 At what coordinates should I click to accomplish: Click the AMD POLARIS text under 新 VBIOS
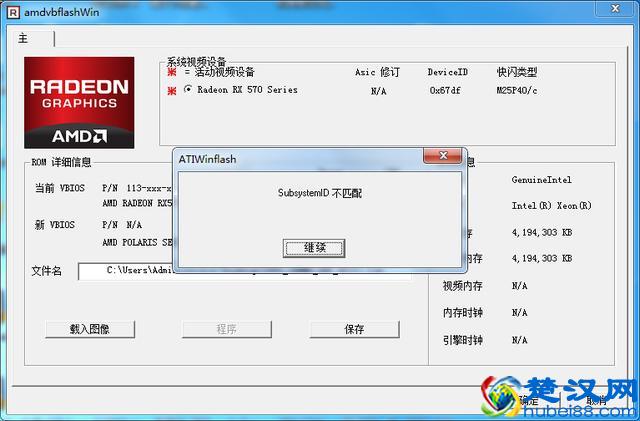(137, 243)
